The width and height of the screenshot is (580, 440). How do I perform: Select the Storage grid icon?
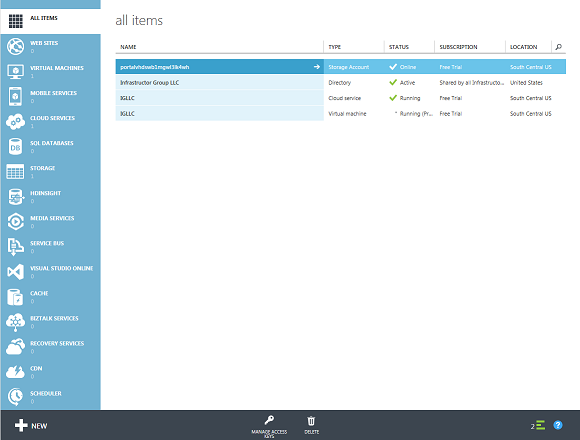pyautogui.click(x=16, y=172)
